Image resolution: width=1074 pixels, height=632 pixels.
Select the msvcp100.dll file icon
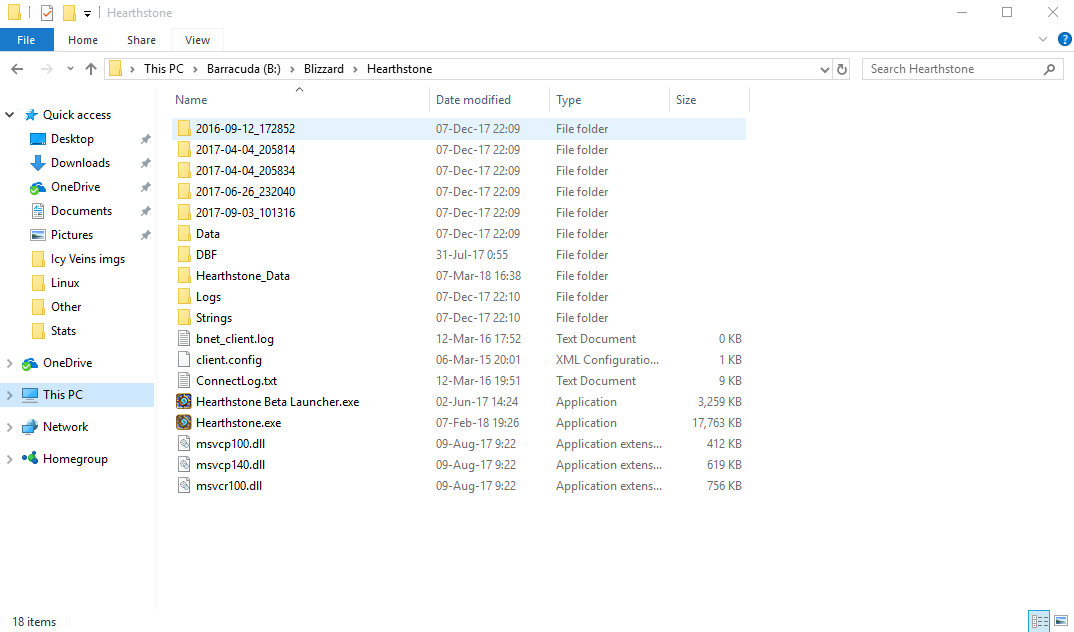(x=184, y=444)
